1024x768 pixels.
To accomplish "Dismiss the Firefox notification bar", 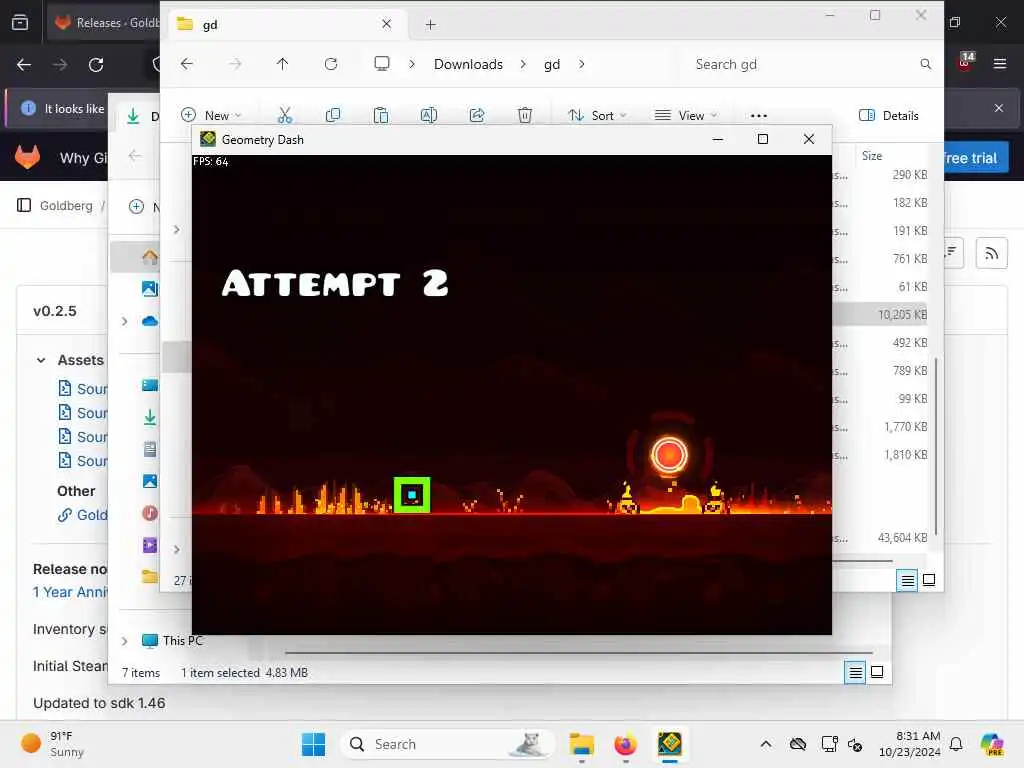I will [999, 108].
